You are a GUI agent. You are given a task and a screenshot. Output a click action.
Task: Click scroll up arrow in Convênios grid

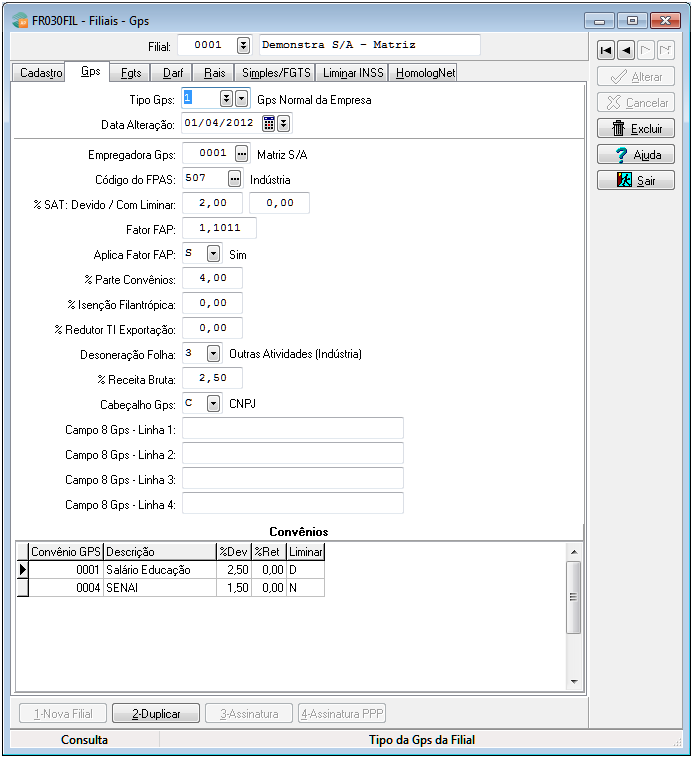coord(574,552)
